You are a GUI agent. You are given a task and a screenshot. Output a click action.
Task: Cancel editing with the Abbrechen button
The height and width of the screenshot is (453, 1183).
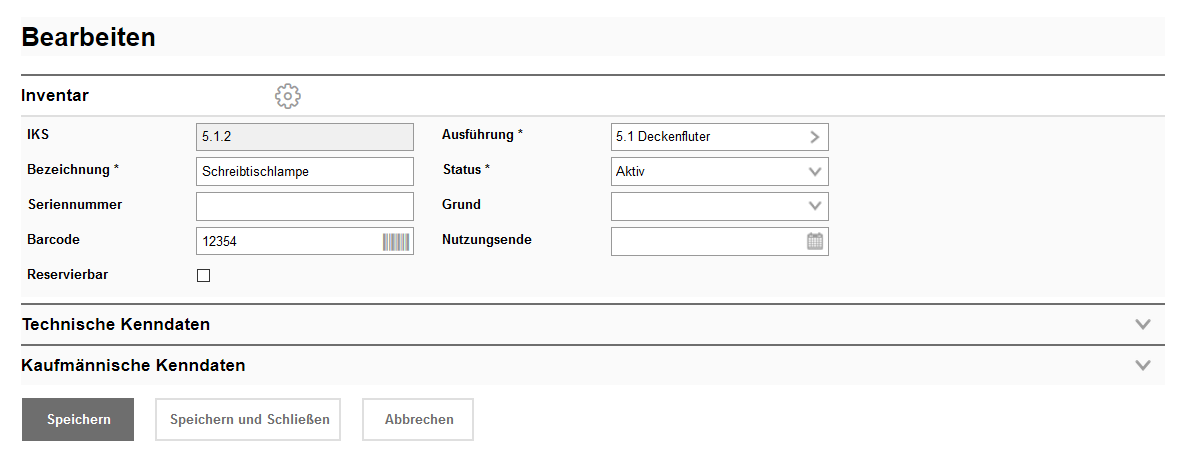[418, 420]
